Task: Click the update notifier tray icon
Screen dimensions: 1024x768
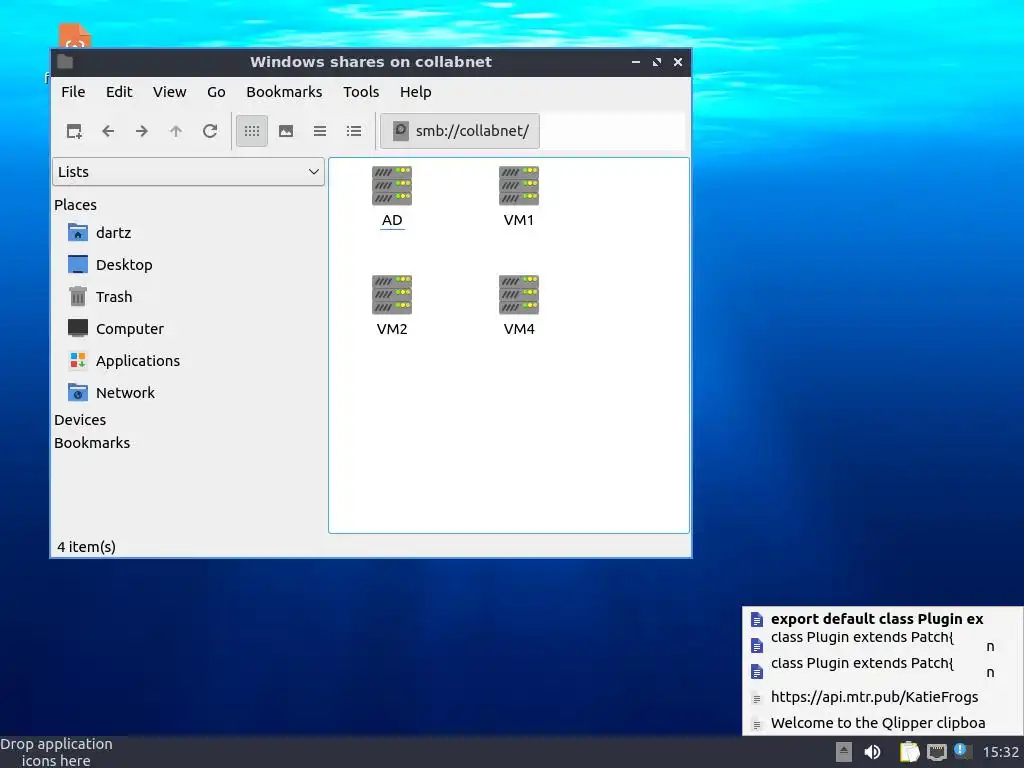Action: 962,751
